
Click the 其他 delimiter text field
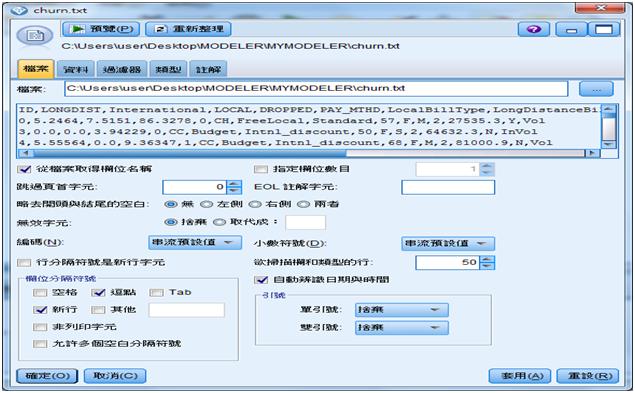pos(186,310)
